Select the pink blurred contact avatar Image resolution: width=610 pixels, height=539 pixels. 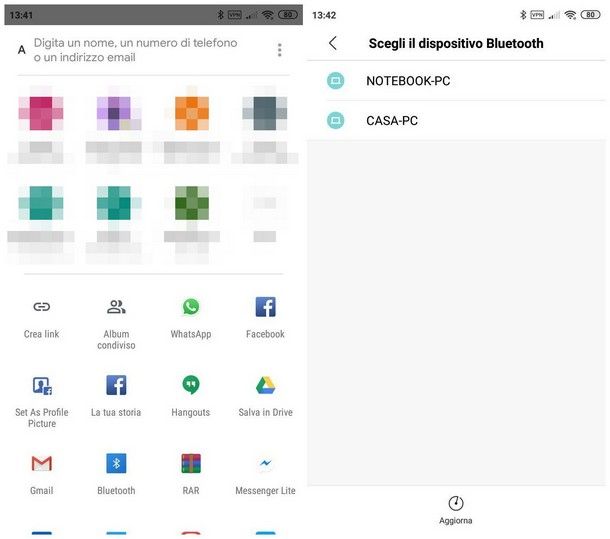click(41, 113)
